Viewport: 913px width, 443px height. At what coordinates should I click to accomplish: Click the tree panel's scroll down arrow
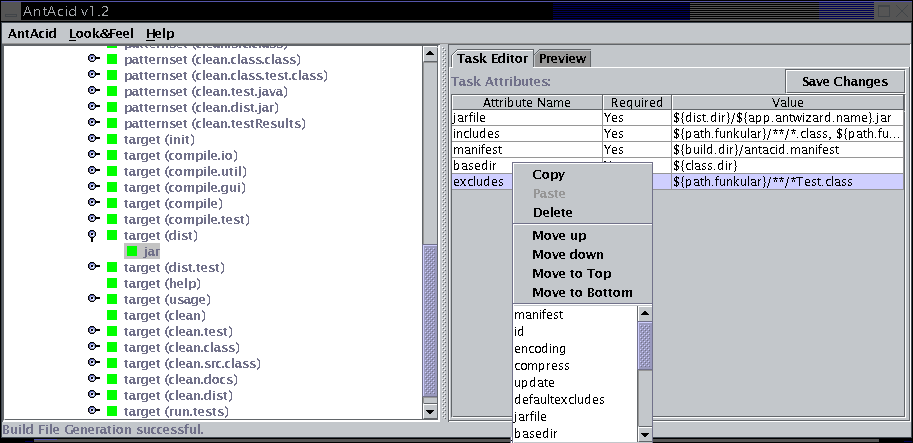(431, 411)
